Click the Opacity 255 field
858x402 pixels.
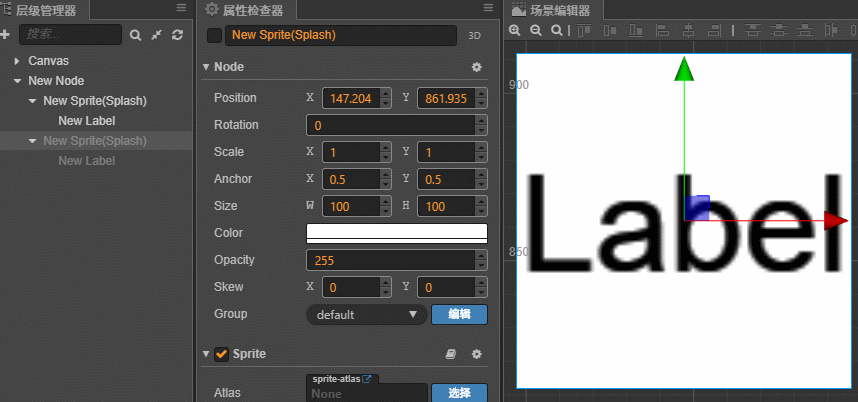click(x=391, y=260)
